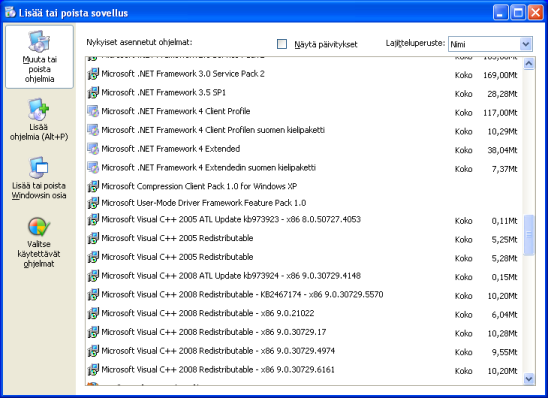Click icon of Visual C++ 2008 x86 9.0.30729.4974

93,351
